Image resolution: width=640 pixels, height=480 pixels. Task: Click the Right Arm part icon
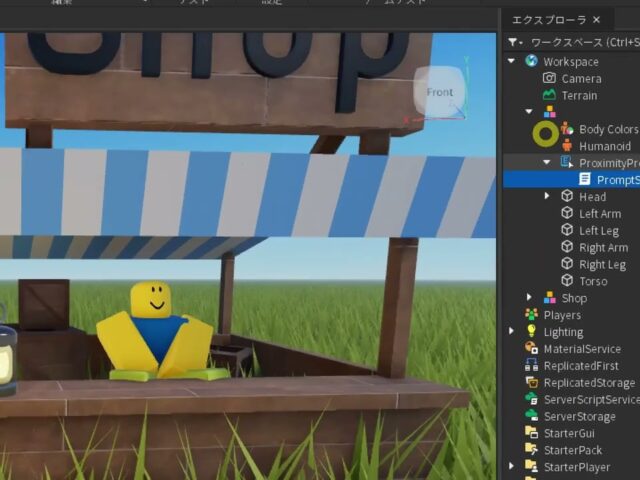coord(567,247)
